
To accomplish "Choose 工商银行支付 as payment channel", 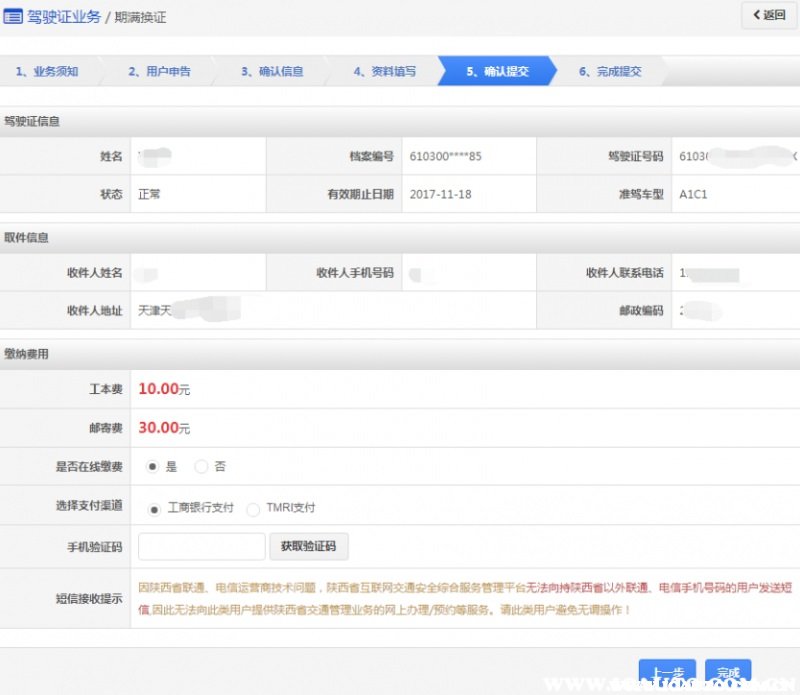I will 154,508.
